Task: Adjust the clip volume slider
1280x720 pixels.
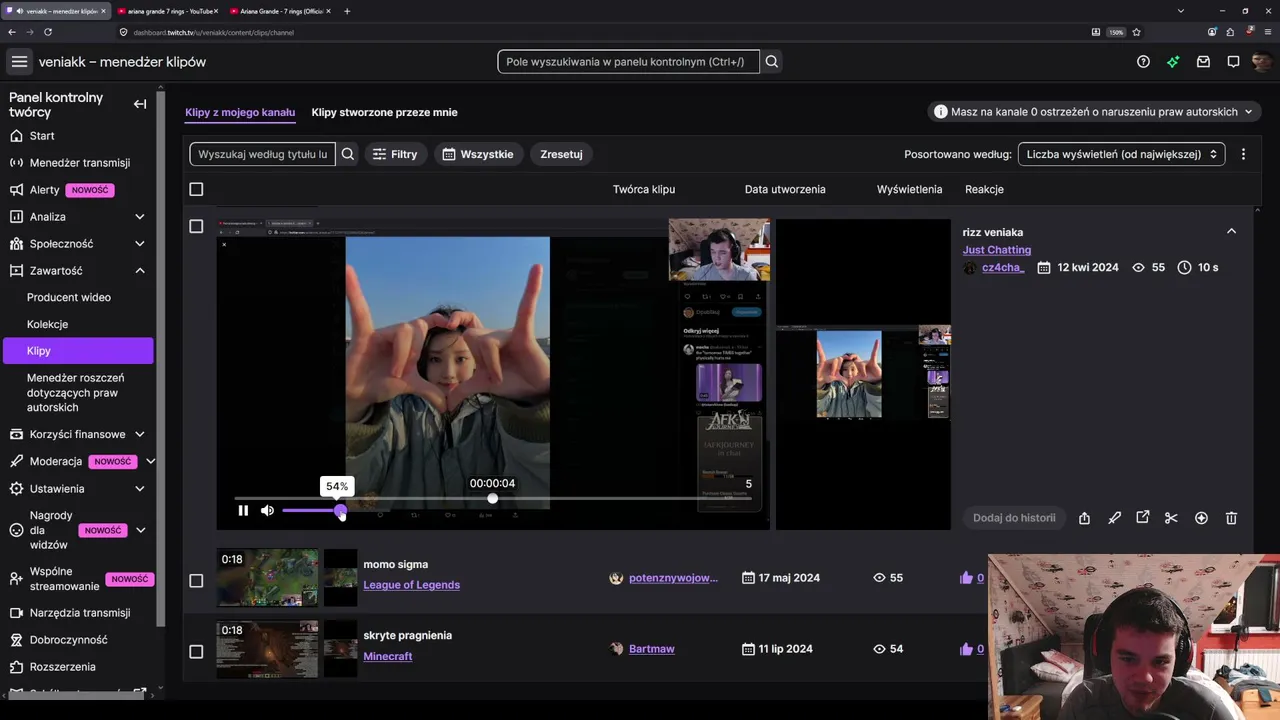Action: tap(312, 511)
